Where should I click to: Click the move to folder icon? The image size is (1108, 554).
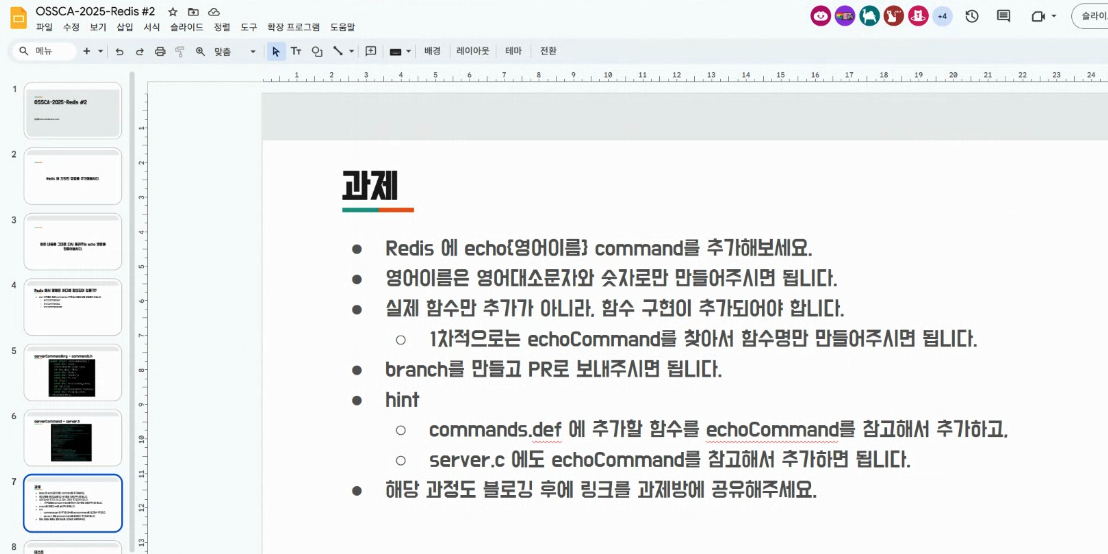pyautogui.click(x=194, y=12)
